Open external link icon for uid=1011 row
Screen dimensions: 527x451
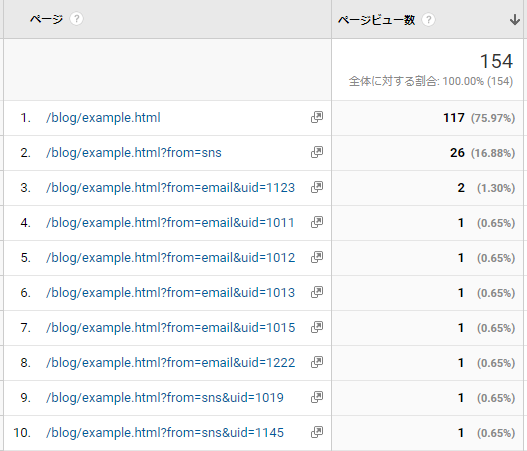click(317, 222)
